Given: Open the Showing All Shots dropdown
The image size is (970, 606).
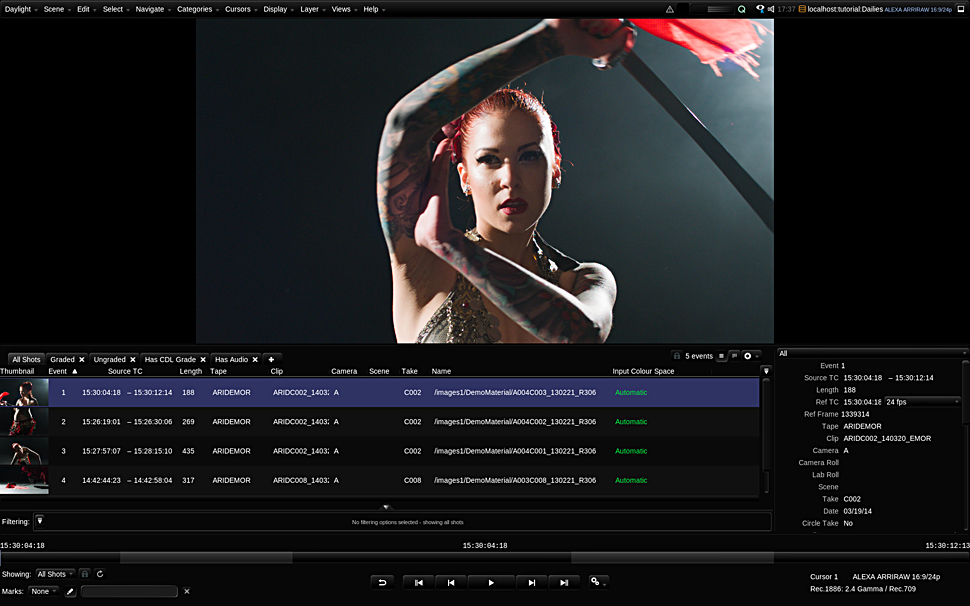Looking at the screenshot, I should click(x=55, y=574).
